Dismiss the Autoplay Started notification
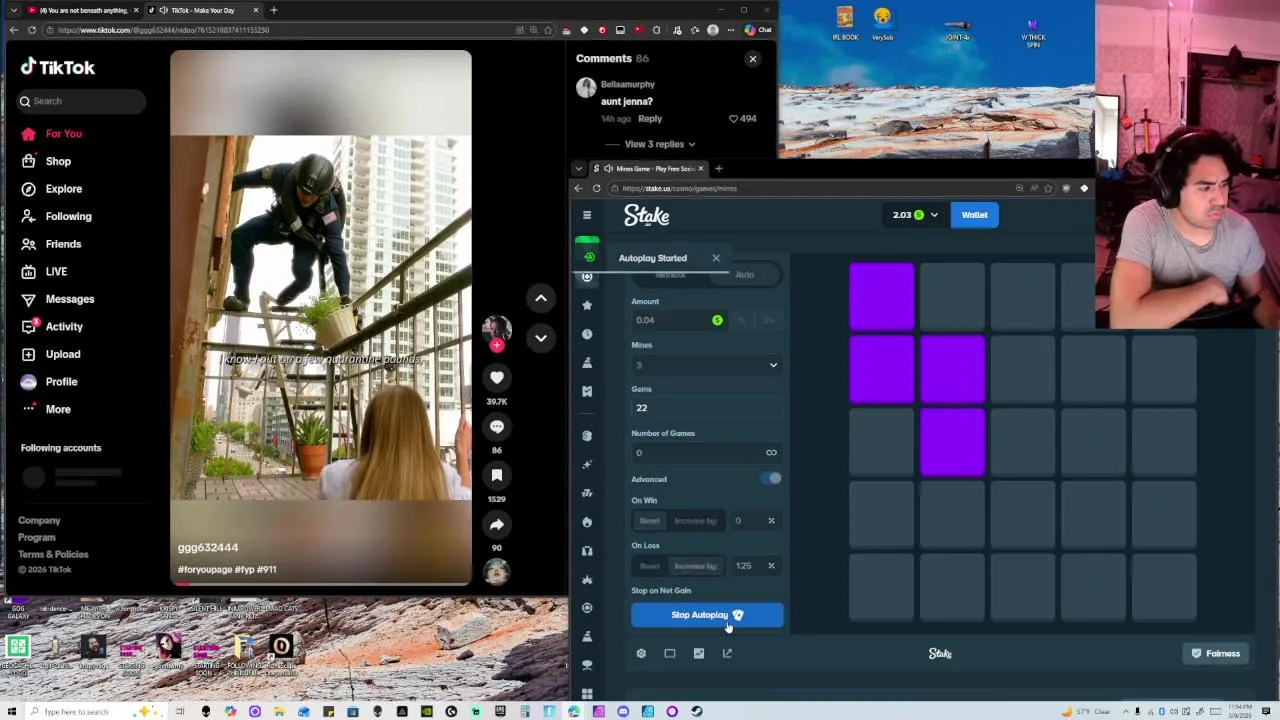This screenshot has height=720, width=1280. coord(716,258)
